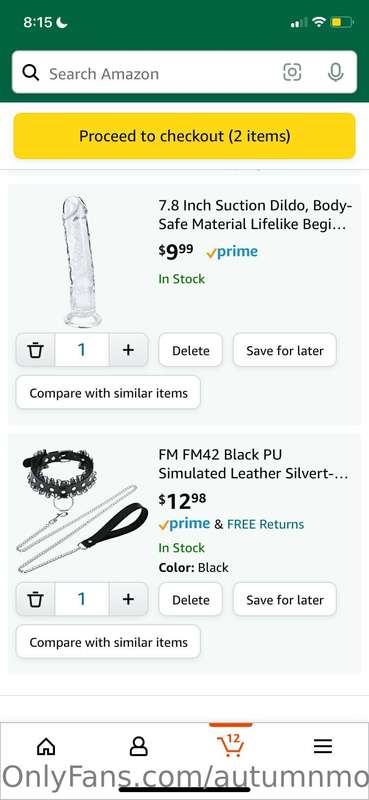Delete the first cart item
Image resolution: width=369 pixels, height=800 pixels.
[190, 350]
